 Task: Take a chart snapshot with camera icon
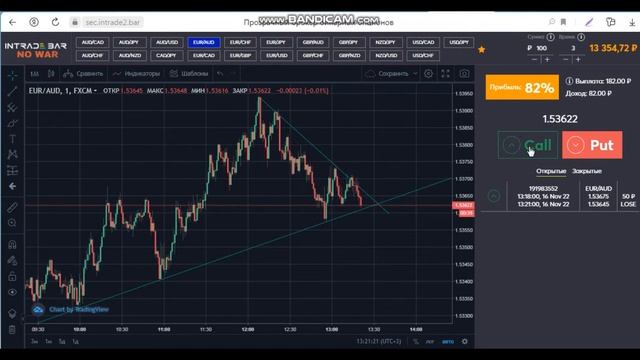point(464,73)
